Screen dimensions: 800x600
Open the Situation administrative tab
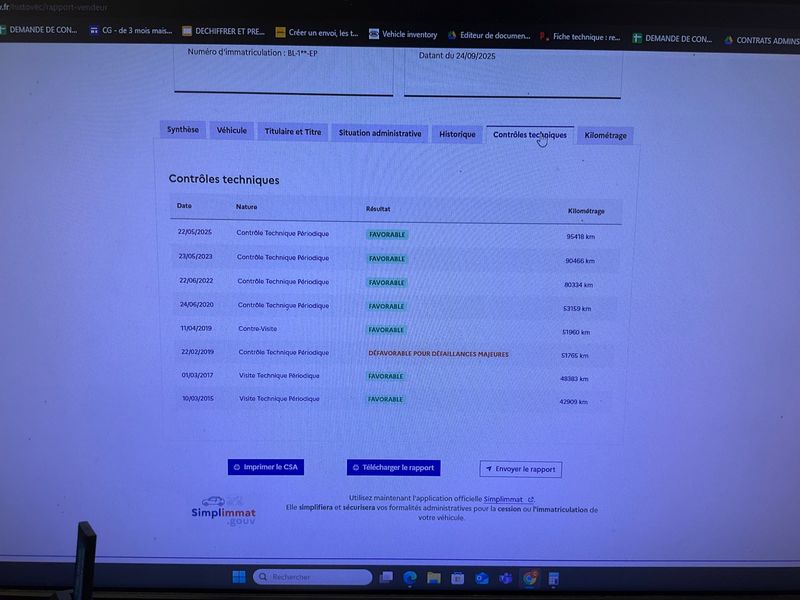(380, 133)
